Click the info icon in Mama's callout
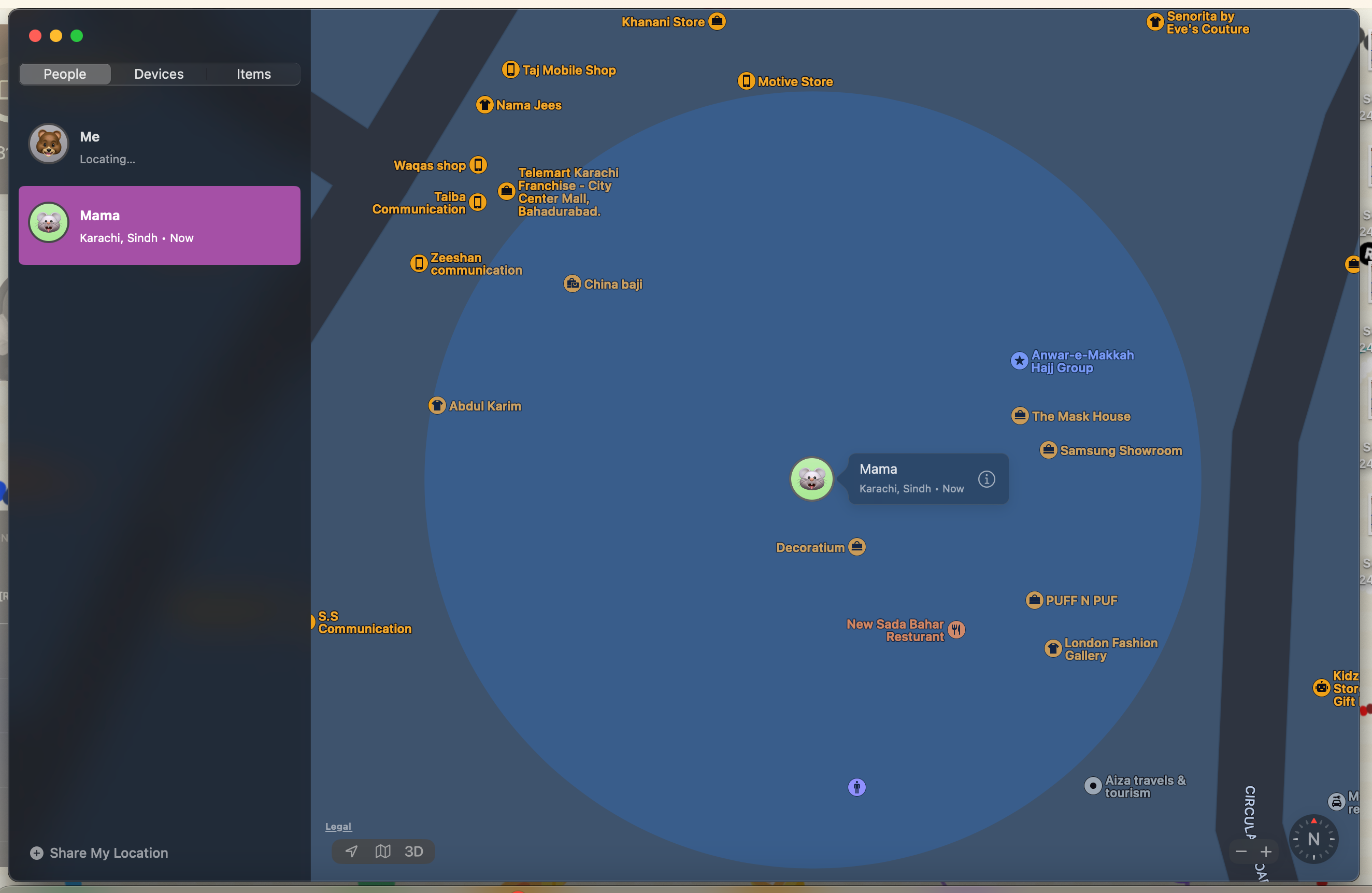 click(987, 479)
